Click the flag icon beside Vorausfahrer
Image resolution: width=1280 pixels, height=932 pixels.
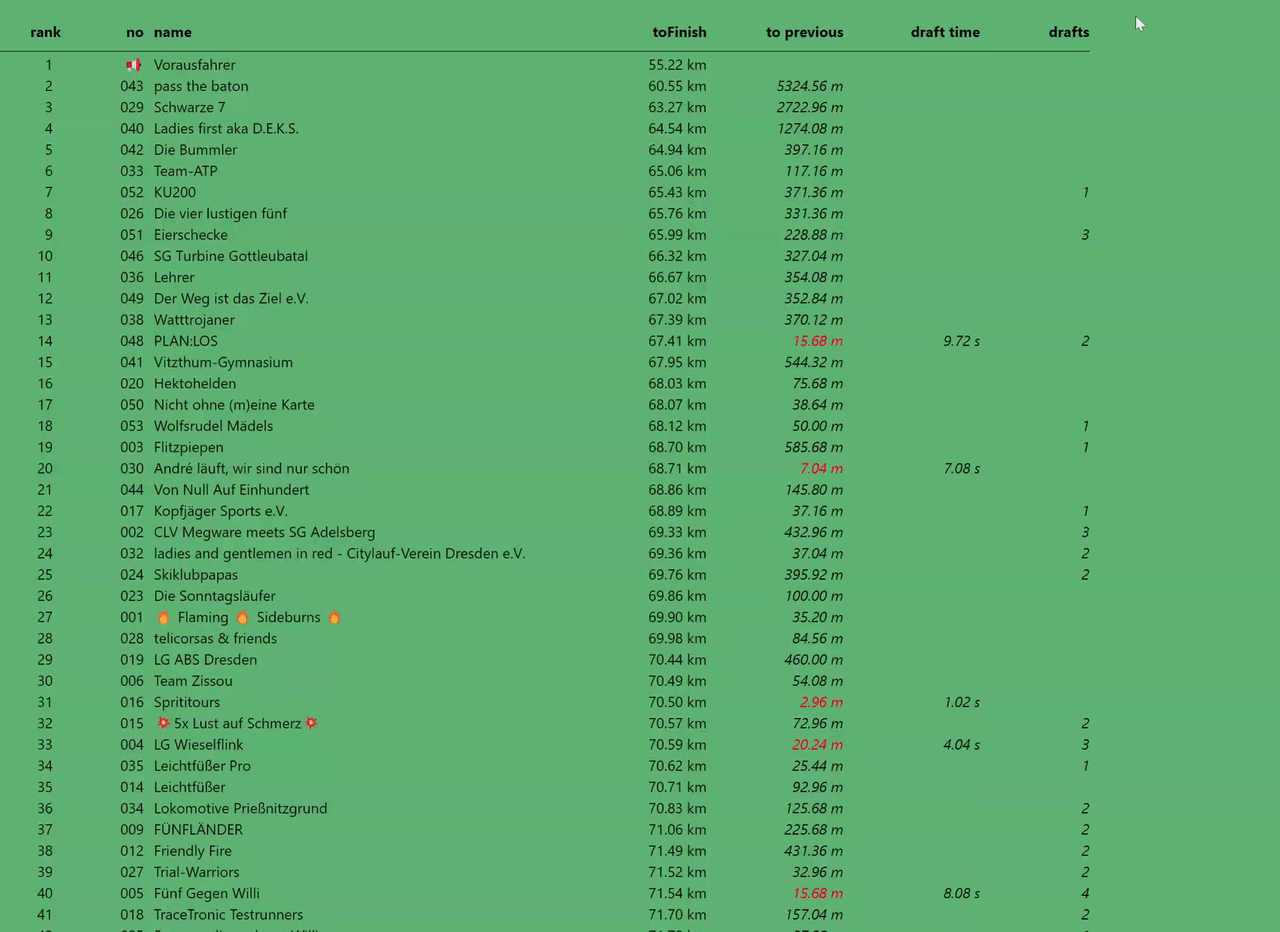(133, 65)
